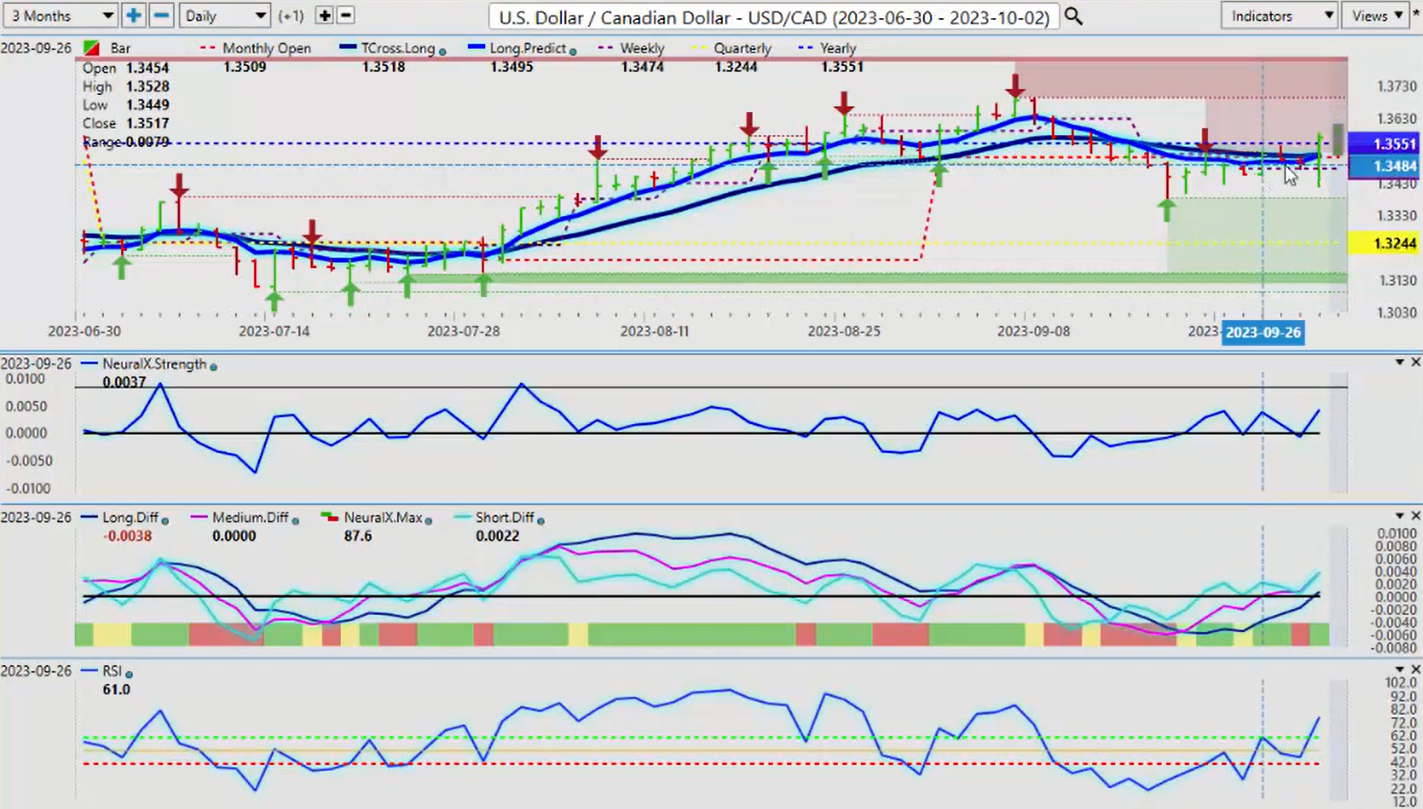Click the Quarterly legend label

[x=744, y=48]
